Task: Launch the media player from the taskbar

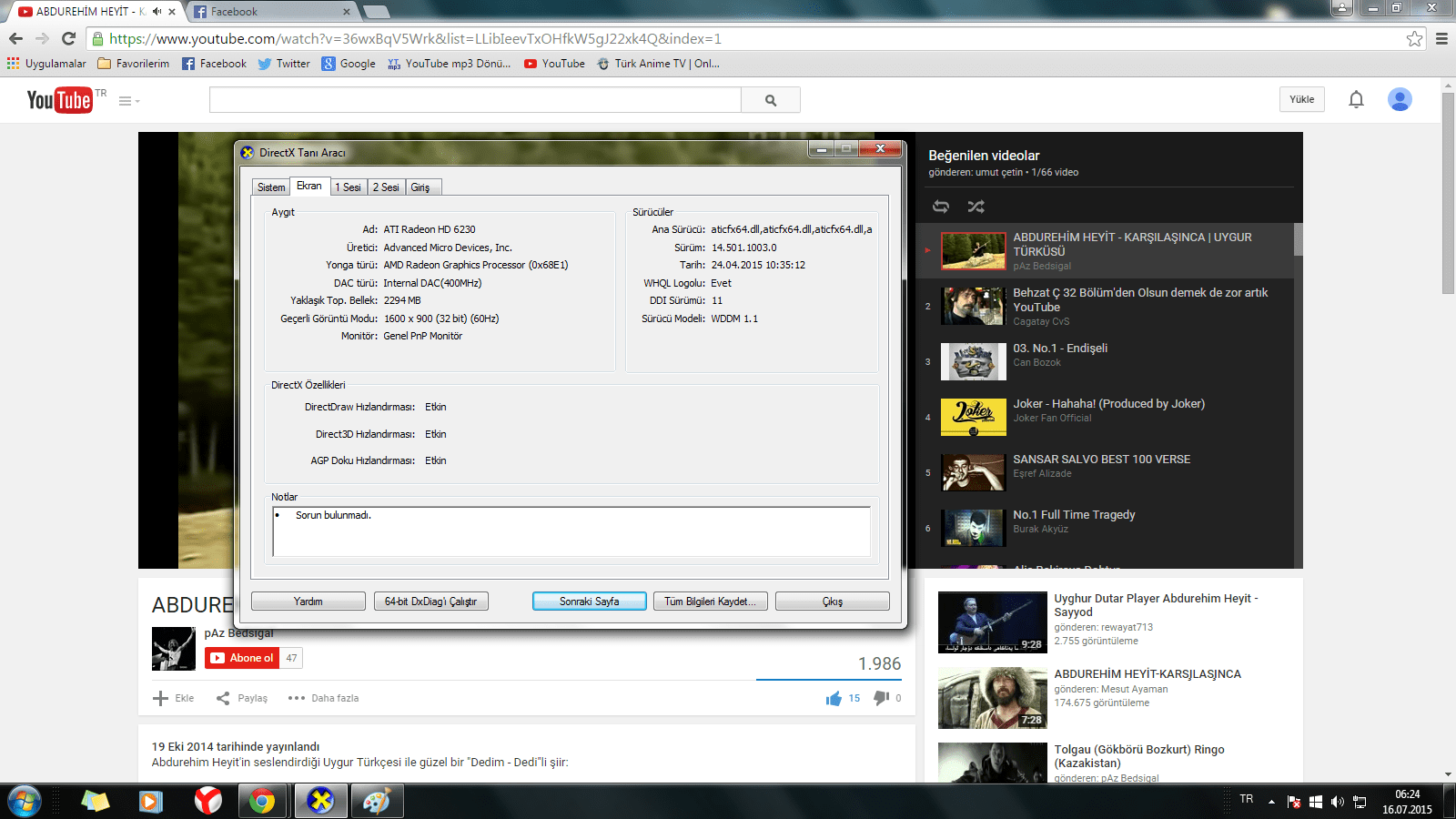Action: [x=150, y=801]
